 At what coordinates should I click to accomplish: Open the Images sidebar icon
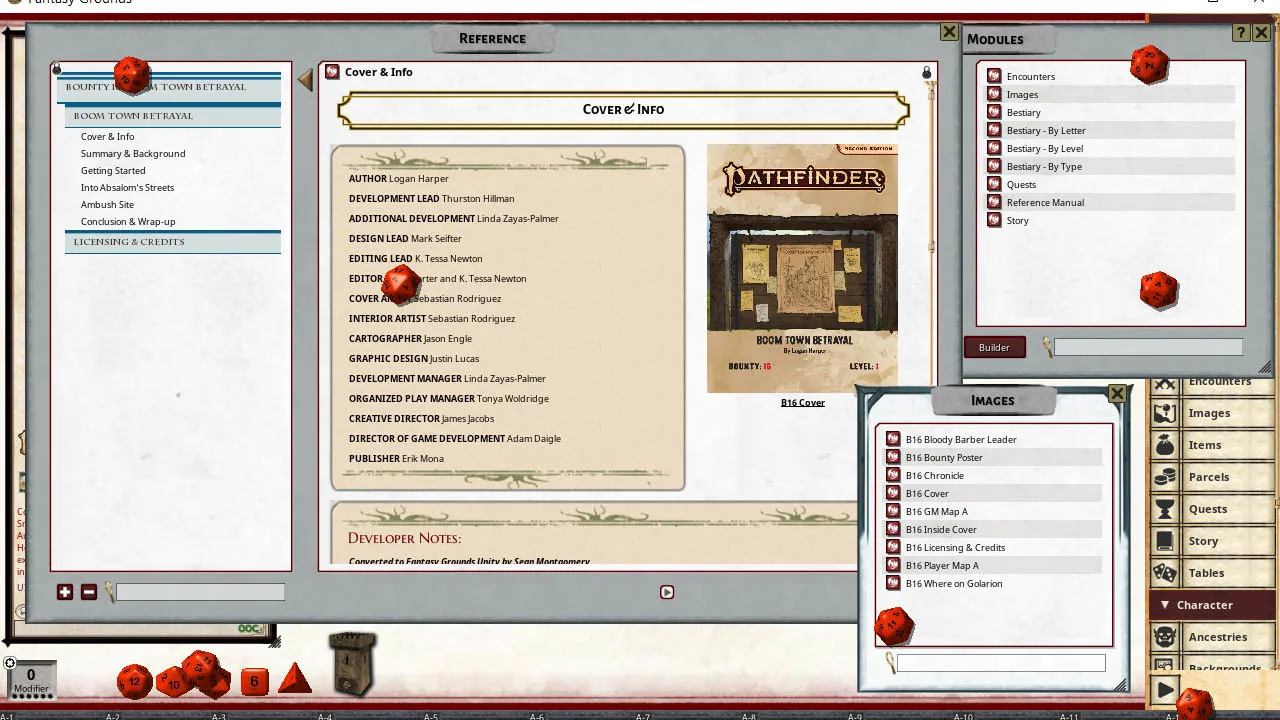pos(1164,413)
